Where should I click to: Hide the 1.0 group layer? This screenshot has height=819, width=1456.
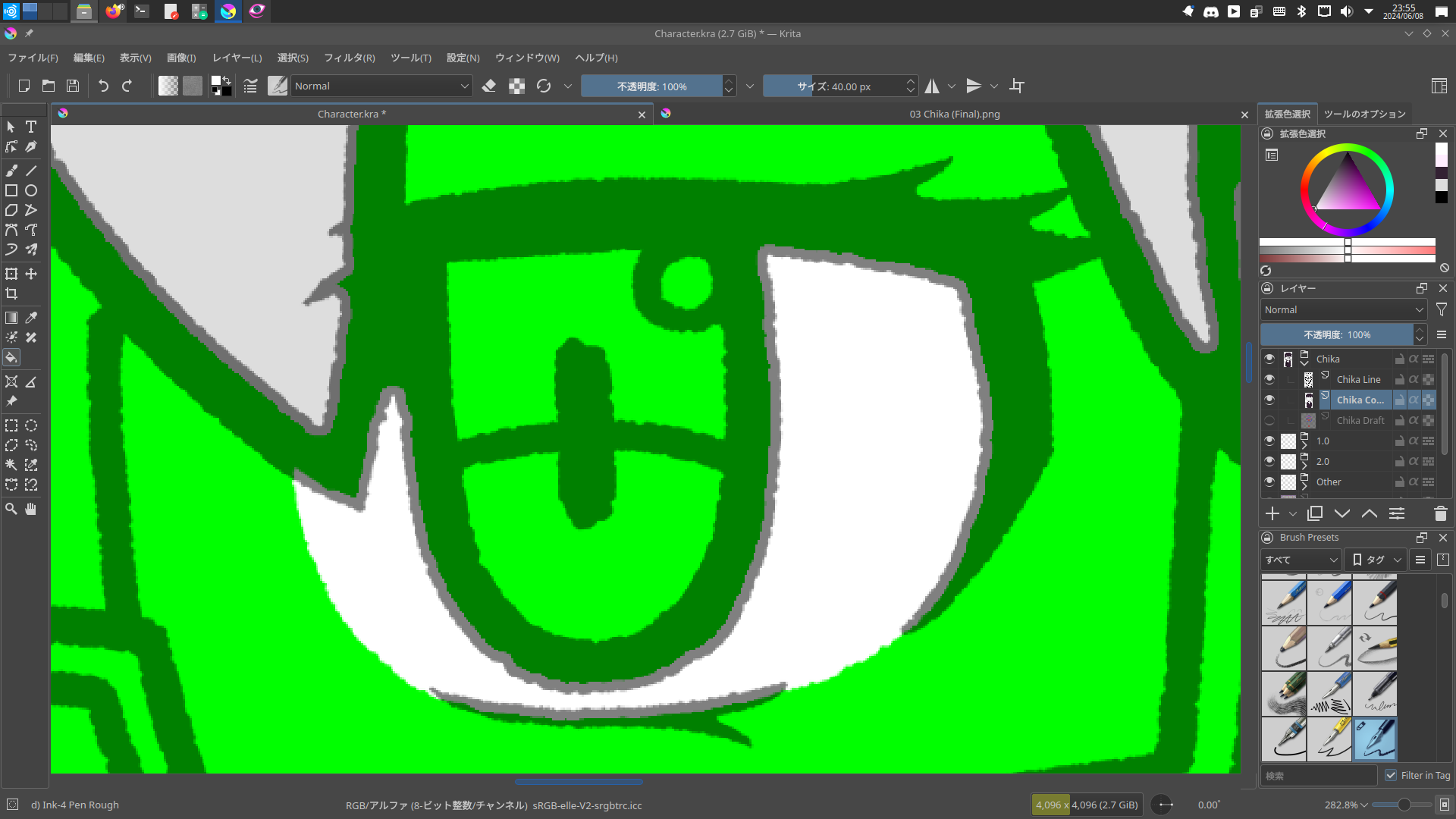(1269, 441)
